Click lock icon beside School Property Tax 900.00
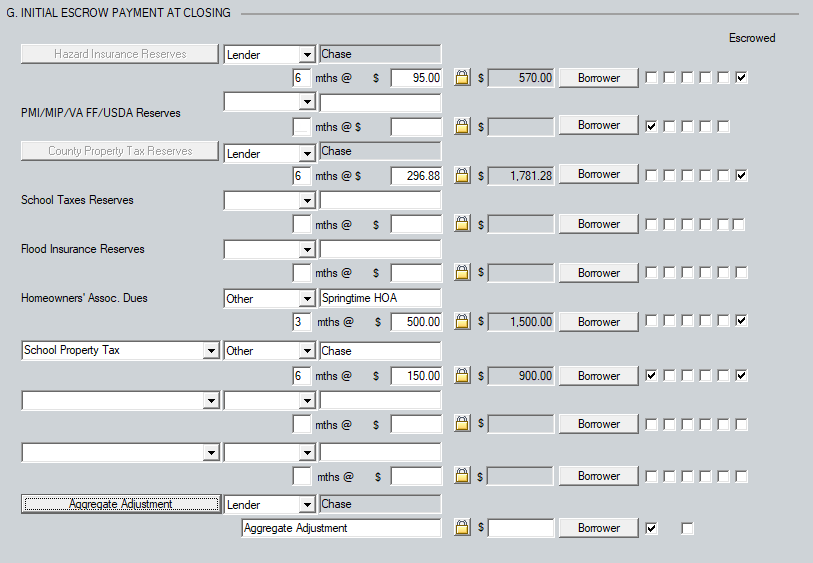 pos(462,376)
